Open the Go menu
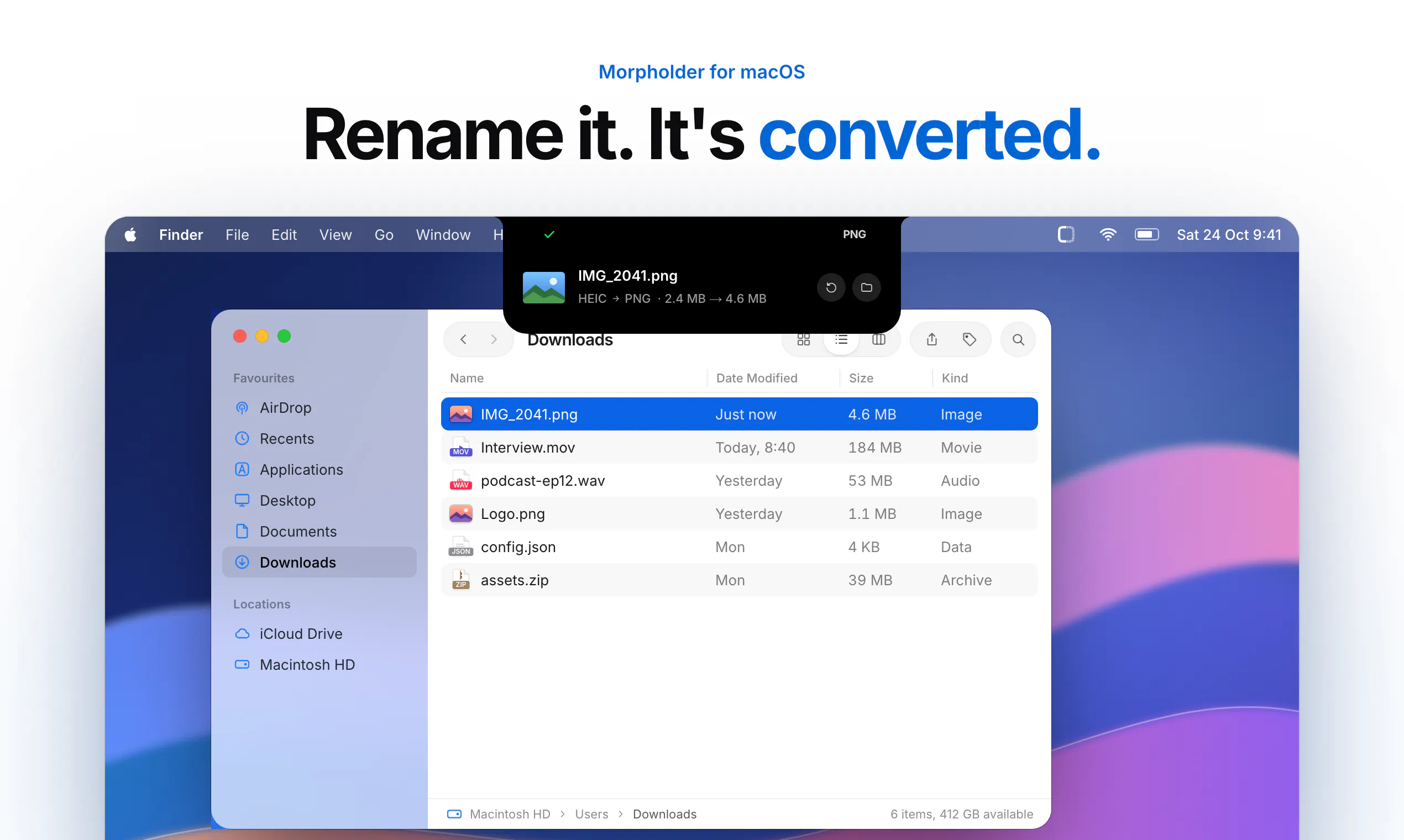Image resolution: width=1404 pixels, height=840 pixels. pos(384,235)
